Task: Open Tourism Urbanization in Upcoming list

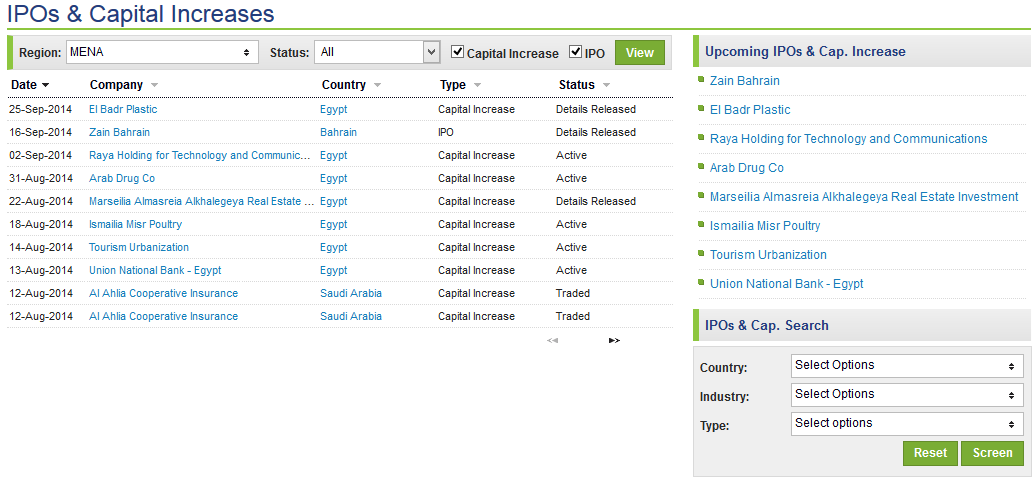Action: point(768,255)
